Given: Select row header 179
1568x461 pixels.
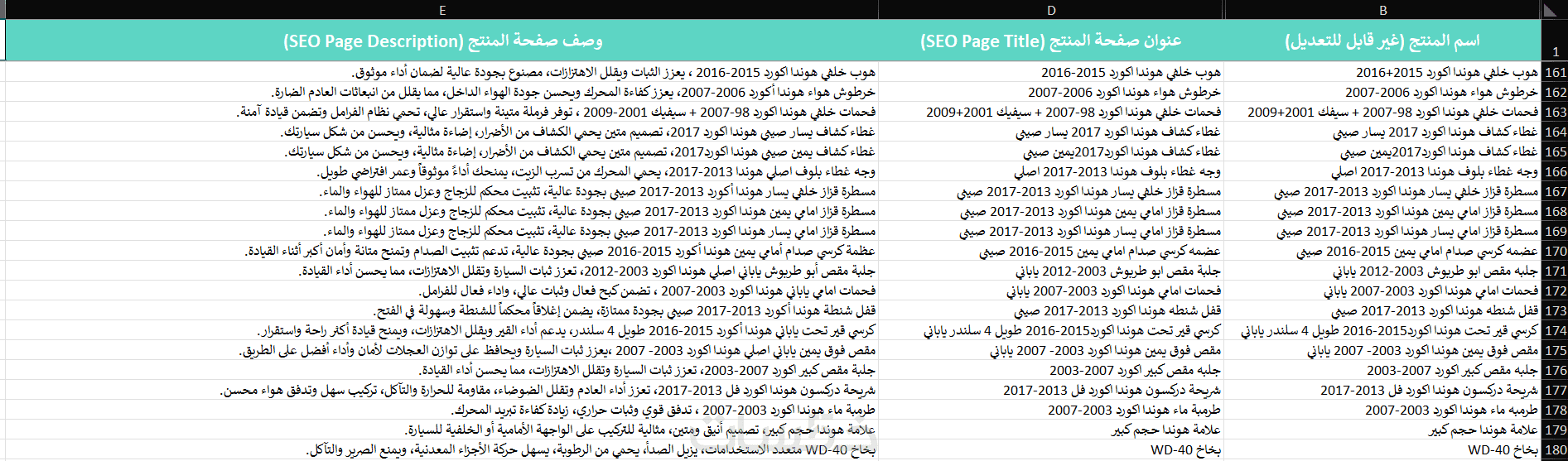Looking at the screenshot, I should click(1554, 430).
